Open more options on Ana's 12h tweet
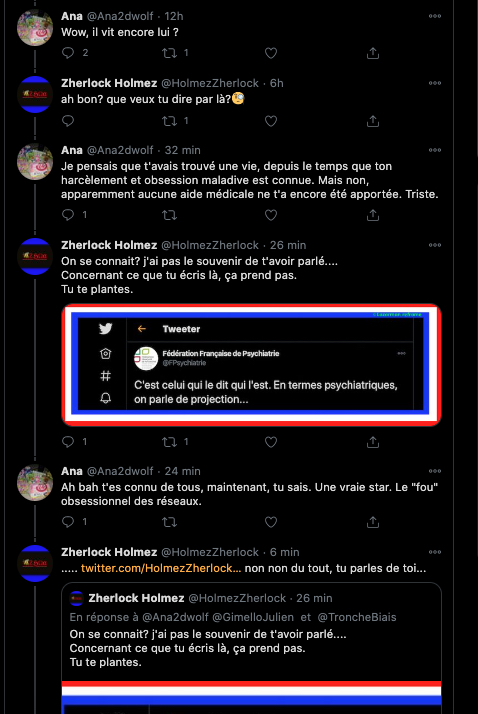 coord(435,16)
